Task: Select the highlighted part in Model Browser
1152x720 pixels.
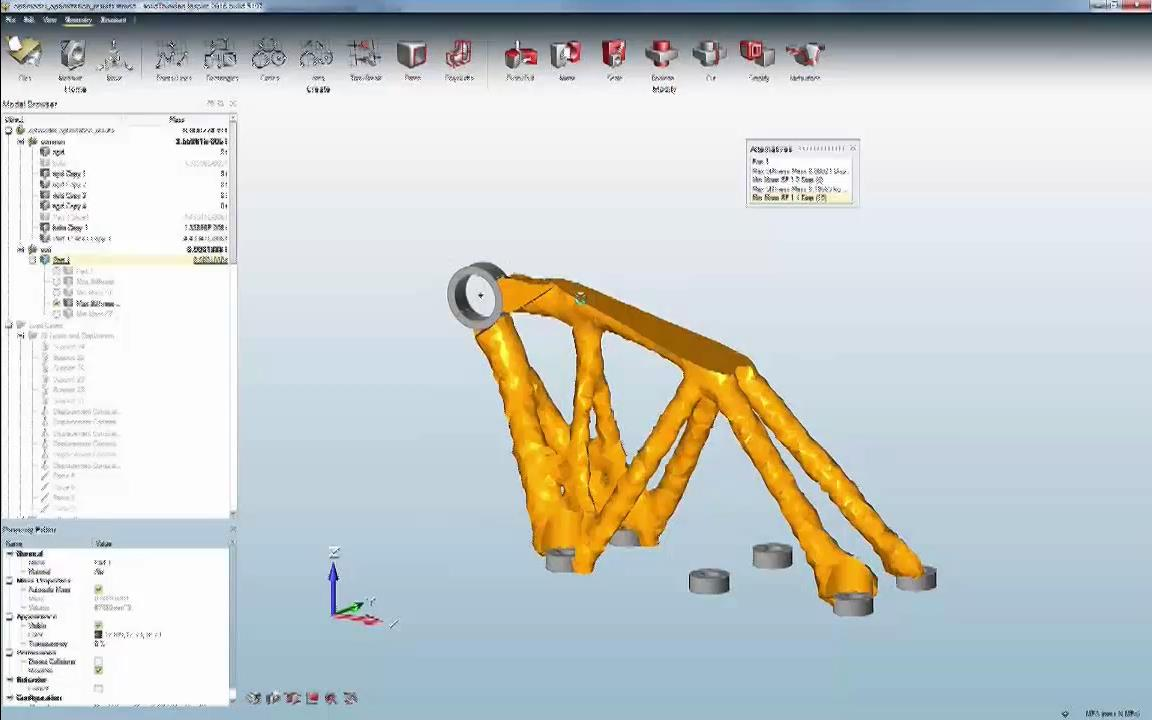Action: [62, 260]
